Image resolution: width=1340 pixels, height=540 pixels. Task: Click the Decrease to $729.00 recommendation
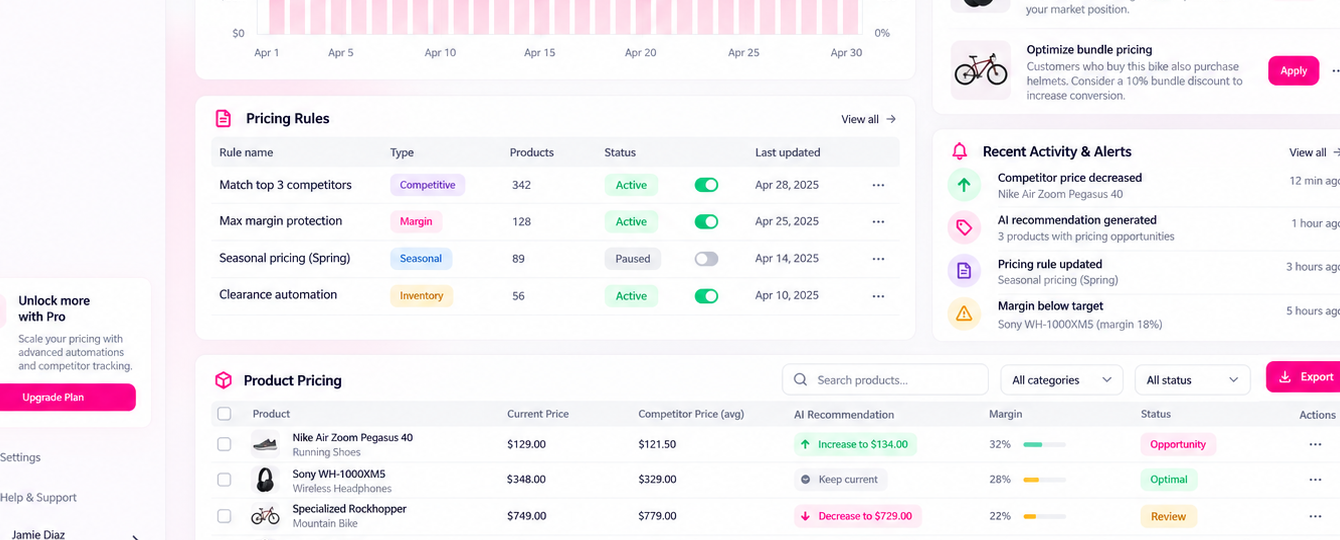[x=856, y=517]
